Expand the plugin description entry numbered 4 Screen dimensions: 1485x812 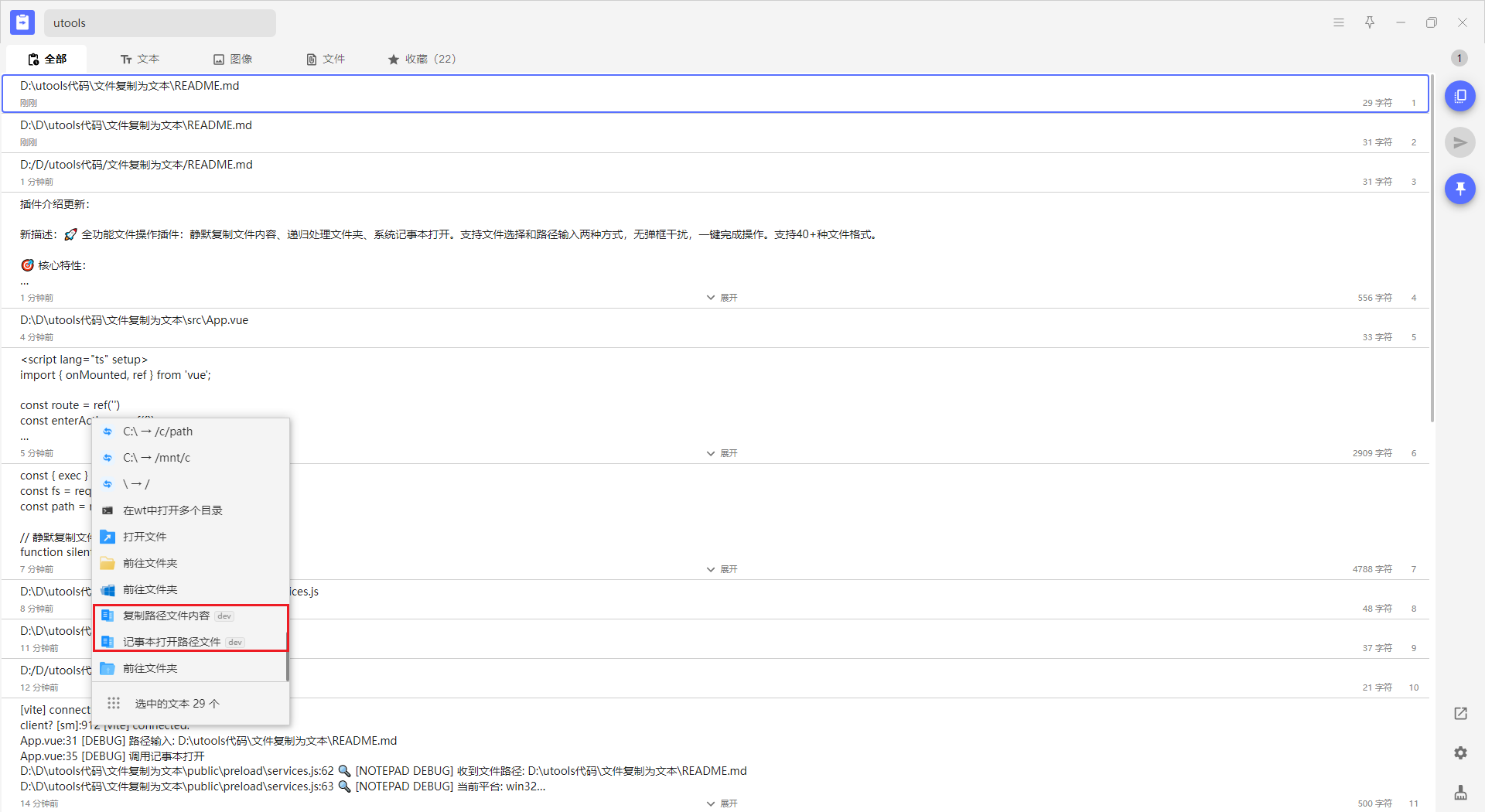tap(722, 298)
